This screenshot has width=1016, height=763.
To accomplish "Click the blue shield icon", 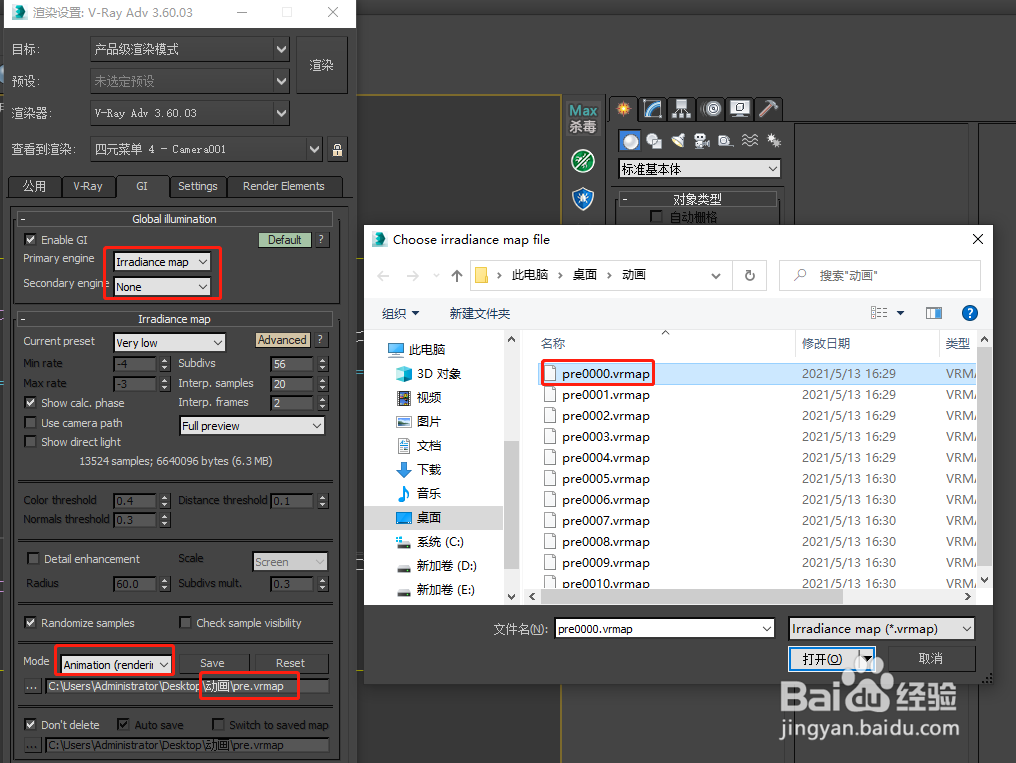I will coord(583,198).
